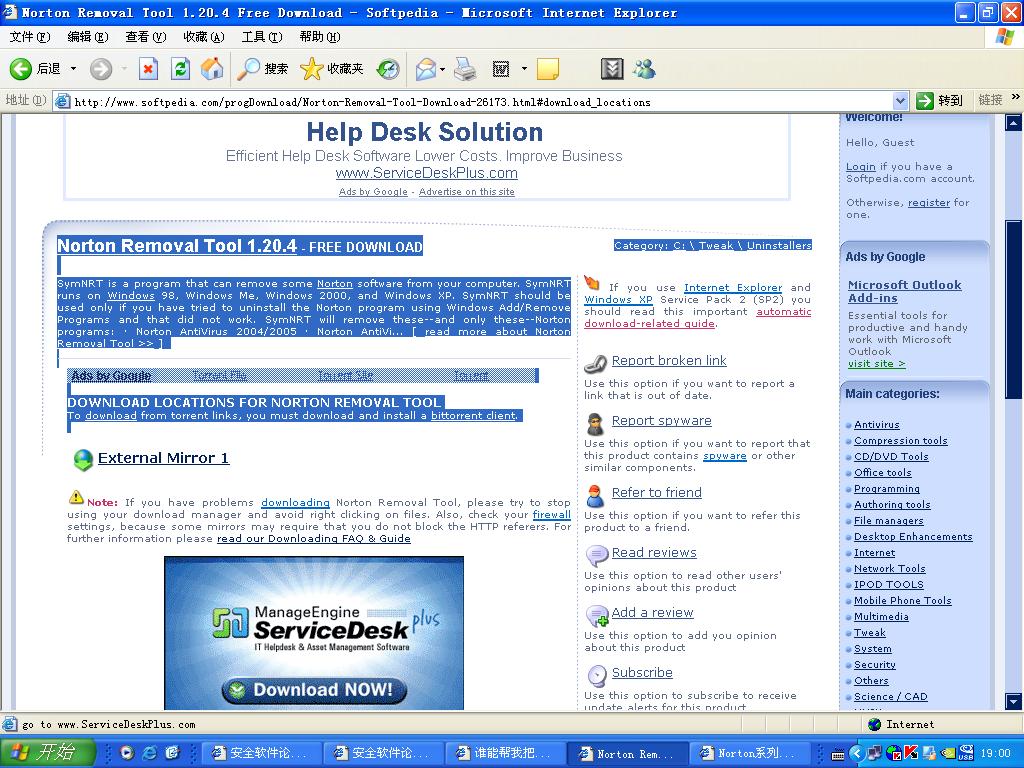Image resolution: width=1024 pixels, height=768 pixels.
Task: Stop page loading with red X icon
Action: pyautogui.click(x=149, y=69)
